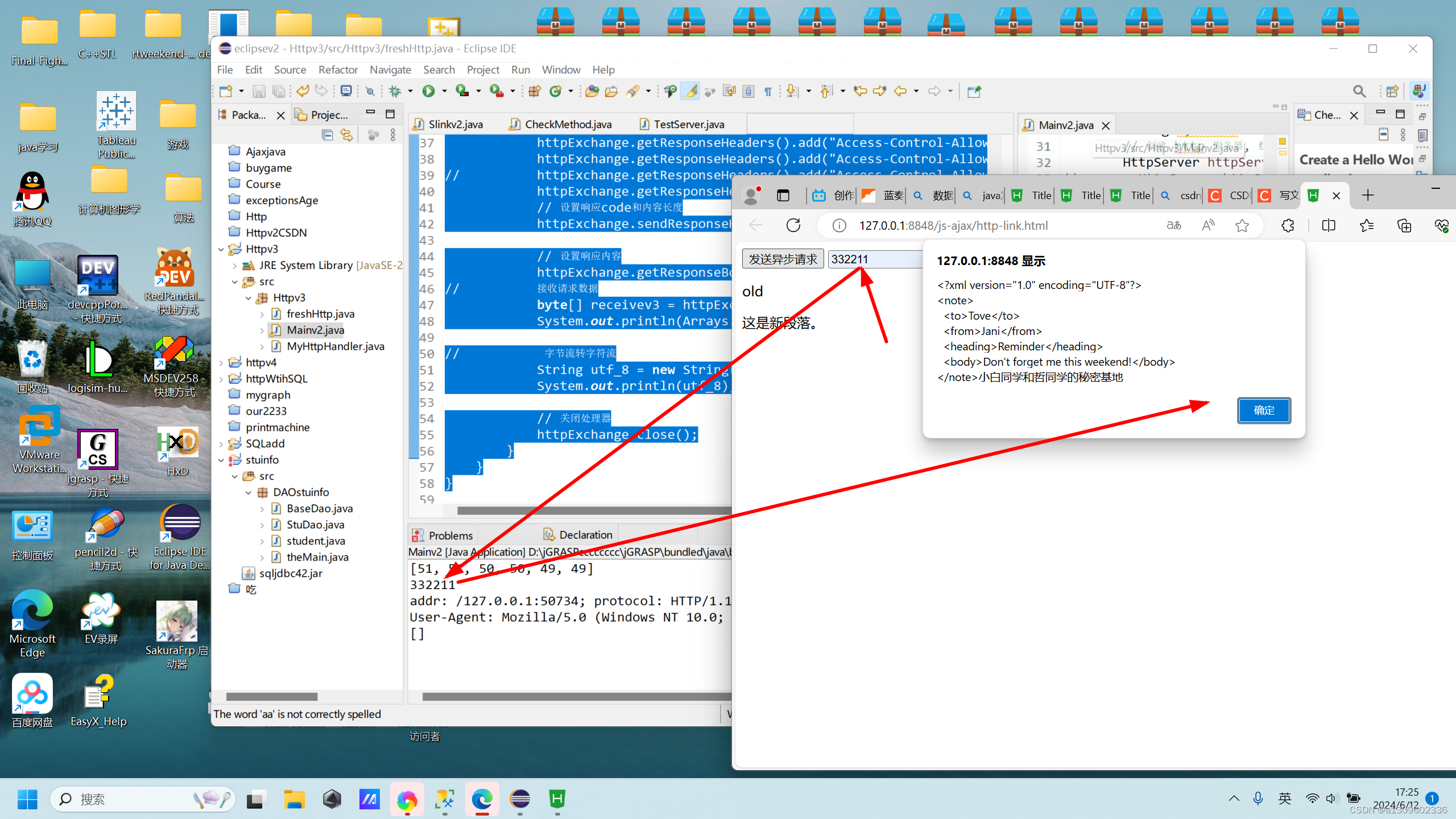Switch to CheckMethod.java editor tab
This screenshot has height=819, width=1456.
[x=568, y=124]
